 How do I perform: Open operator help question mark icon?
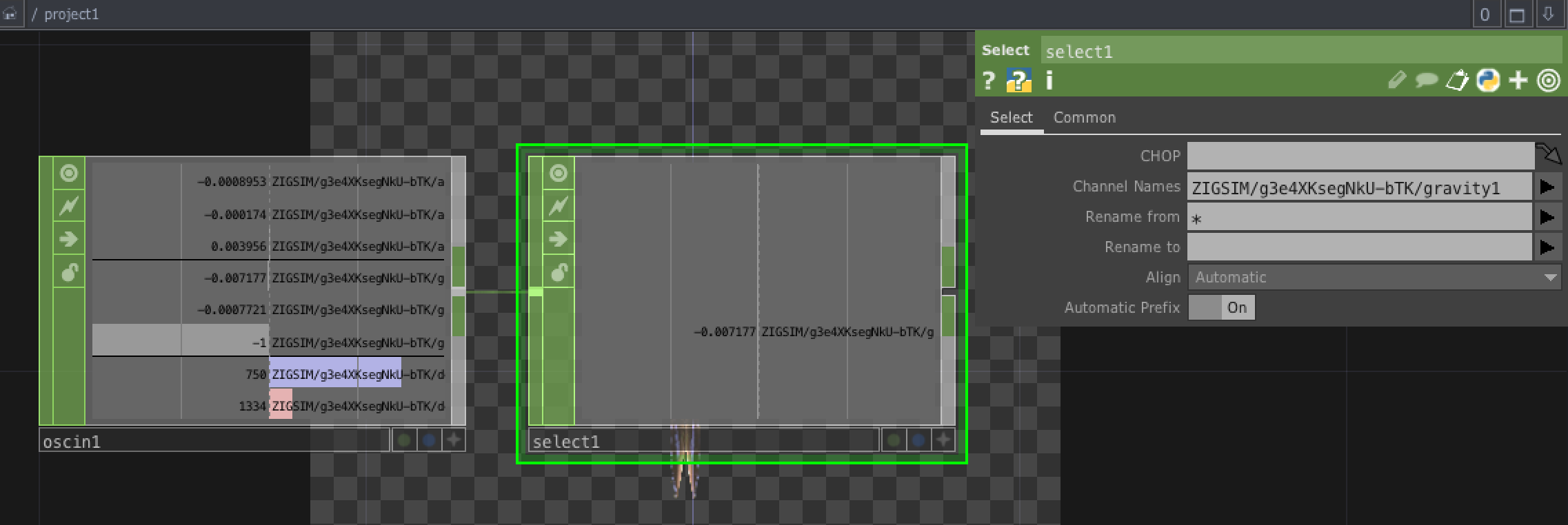[989, 81]
